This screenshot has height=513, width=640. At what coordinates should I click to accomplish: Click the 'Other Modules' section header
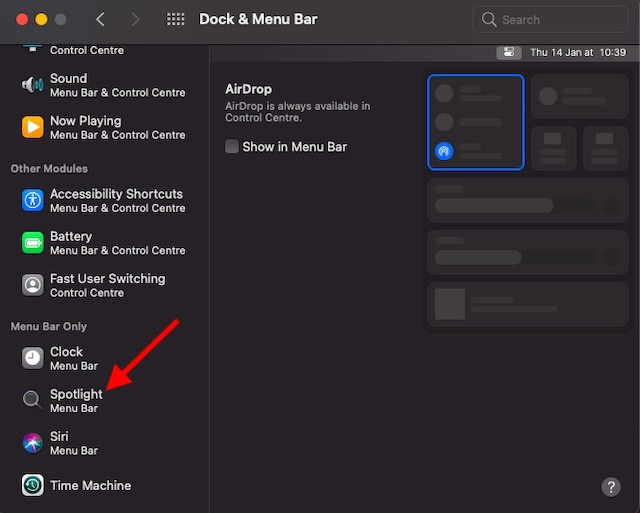point(49,168)
